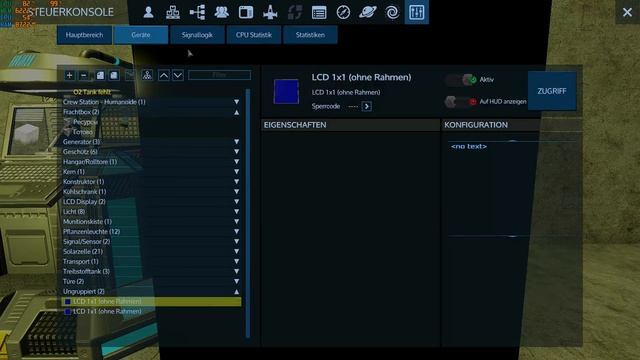Image resolution: width=640 pixels, height=360 pixels.
Task: Toggle the Auf HUD anzeigen switch
Action: 461,102
